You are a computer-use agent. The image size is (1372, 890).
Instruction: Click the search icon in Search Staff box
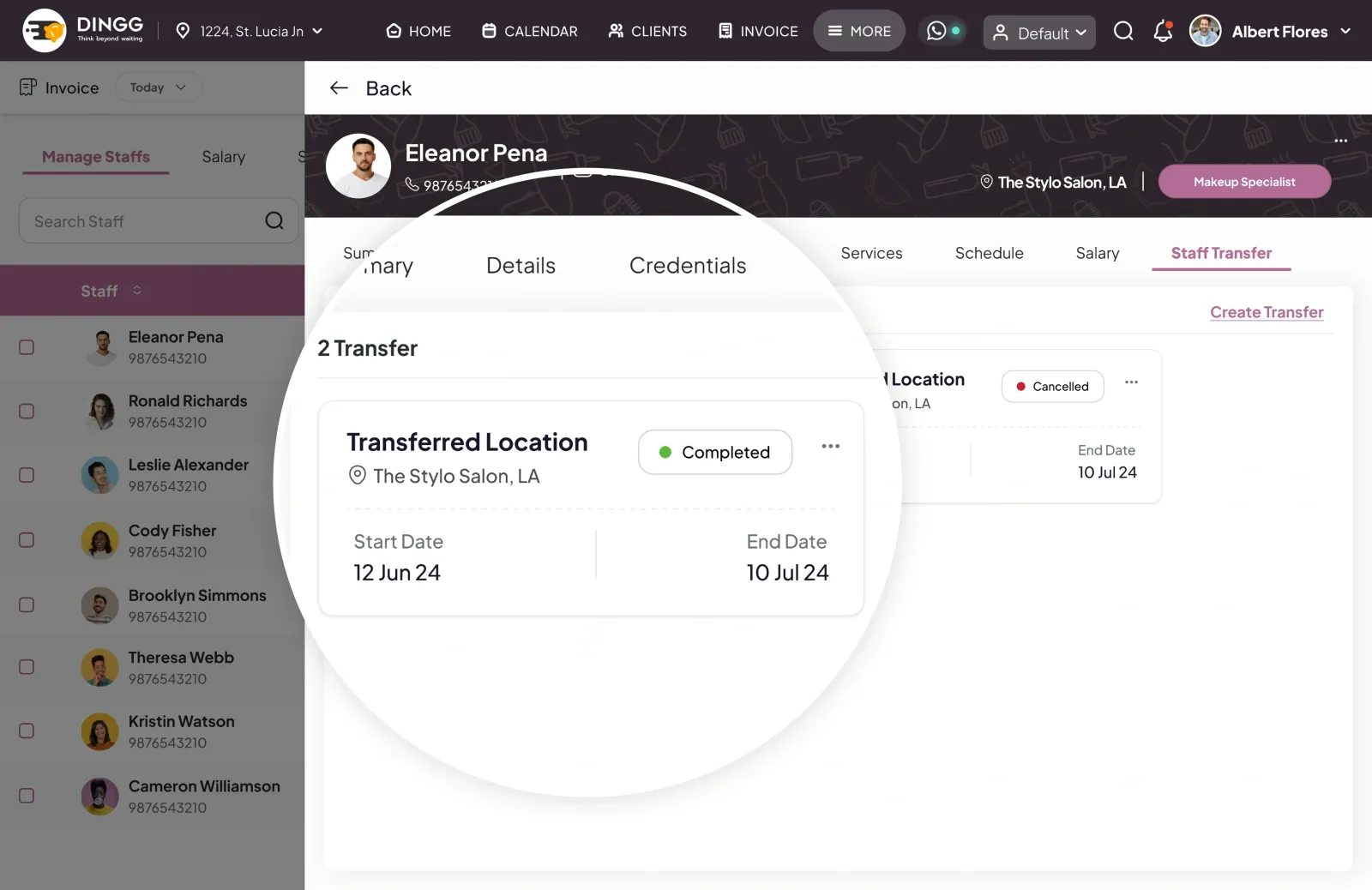pyautogui.click(x=274, y=221)
